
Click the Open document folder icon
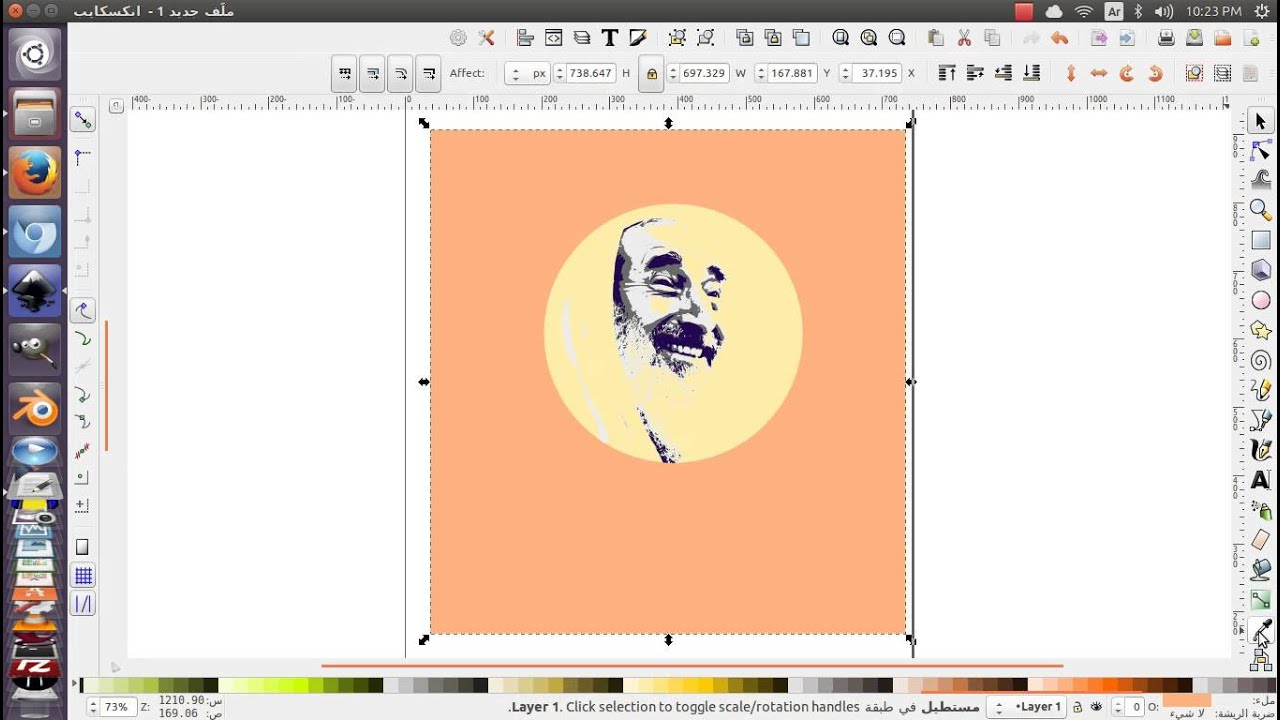point(1222,38)
